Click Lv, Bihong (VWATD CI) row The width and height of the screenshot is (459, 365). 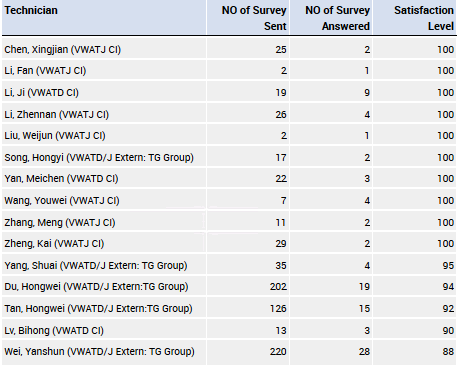229,330
